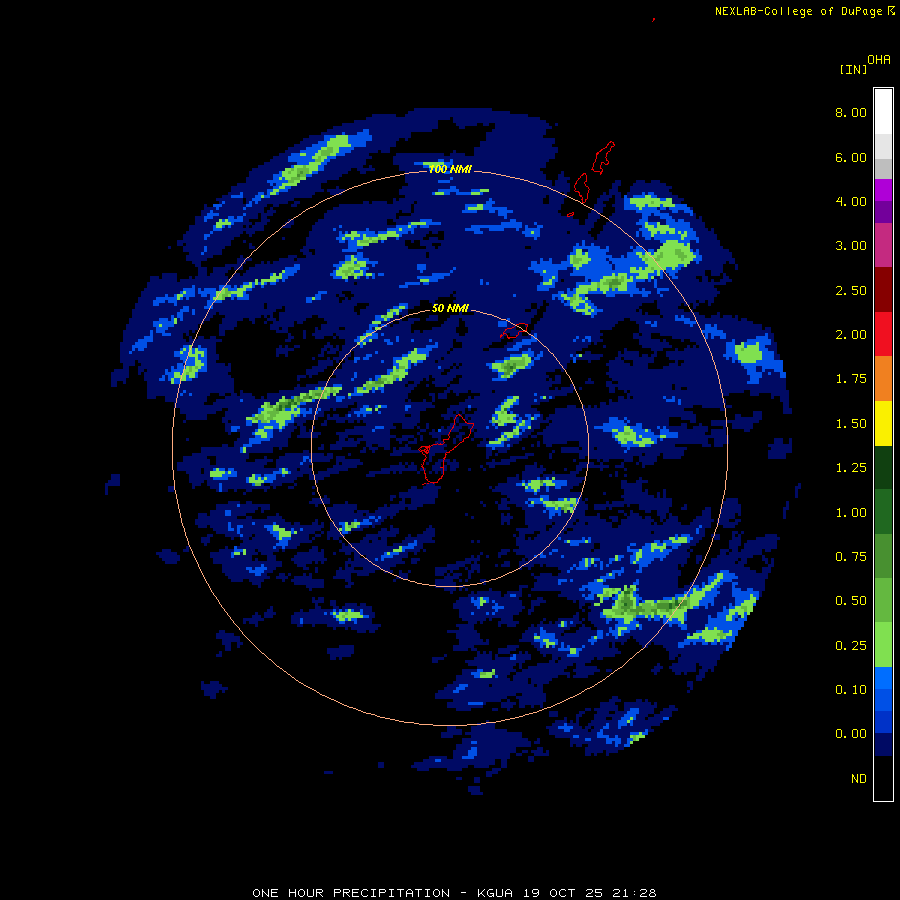900x900 pixels.
Task: Click the KGUA station identifier in caption
Action: [495, 893]
